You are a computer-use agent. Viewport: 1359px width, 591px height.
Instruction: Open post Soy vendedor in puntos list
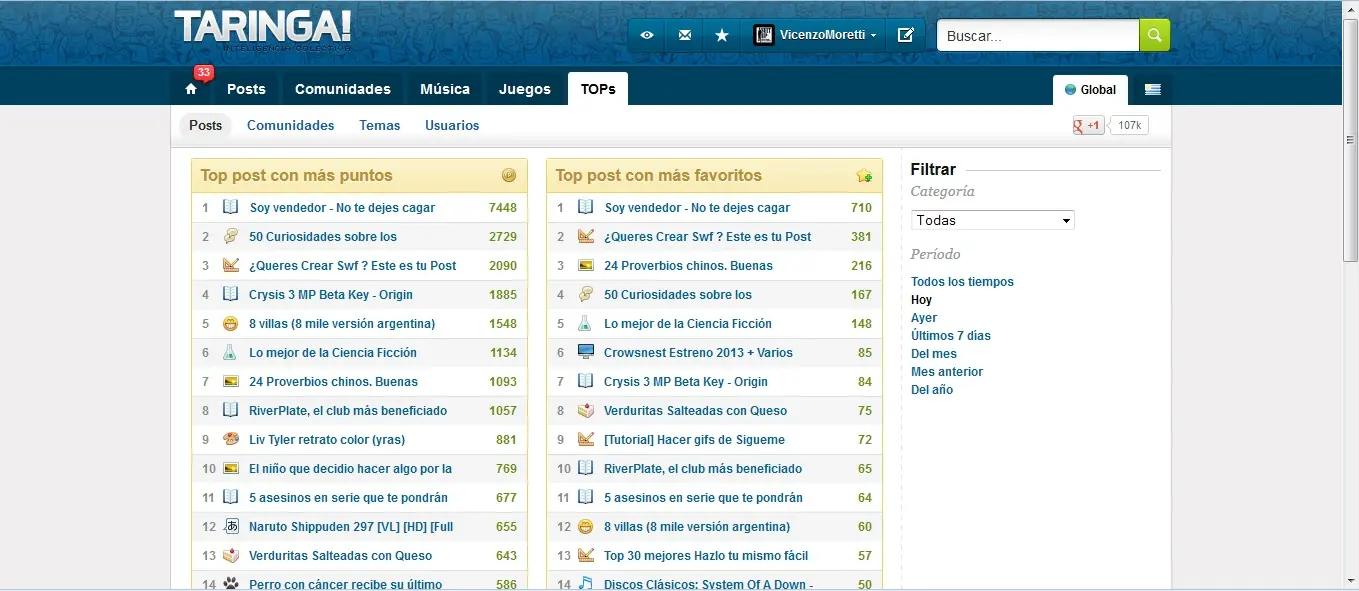coord(342,208)
